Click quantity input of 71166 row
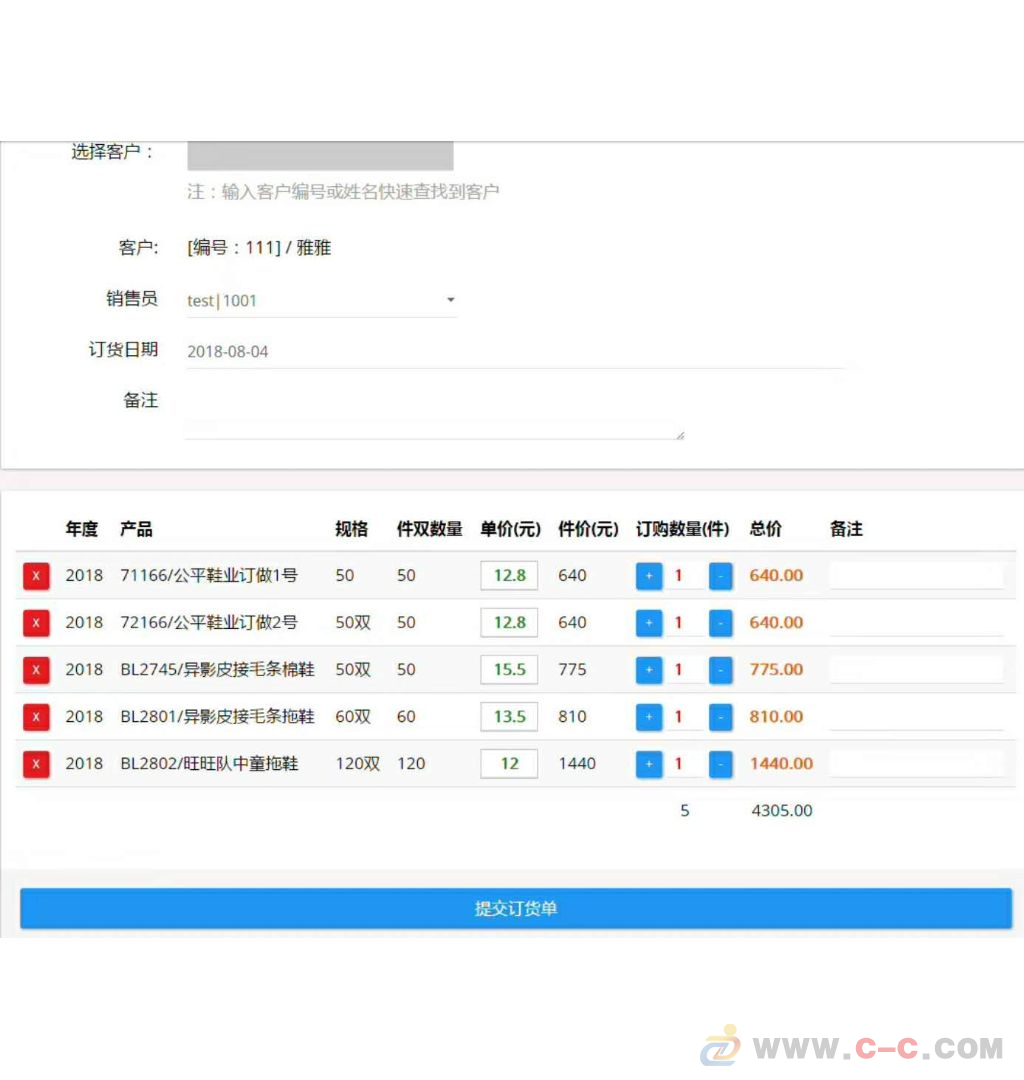Screen dimensions: 1024x1080 pos(684,576)
